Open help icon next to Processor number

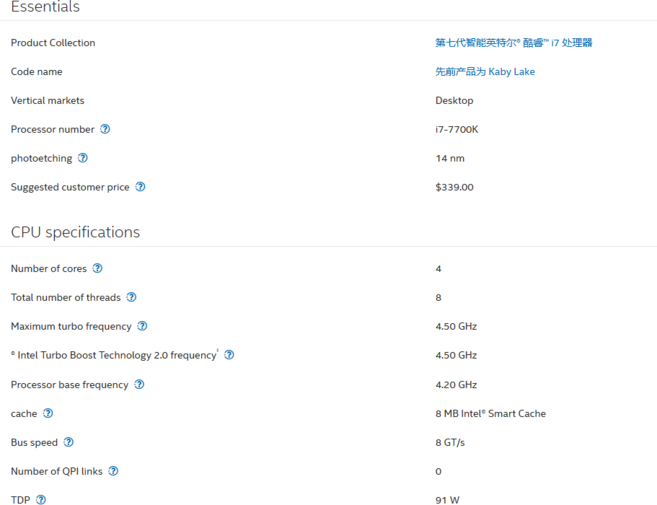[x=105, y=129]
